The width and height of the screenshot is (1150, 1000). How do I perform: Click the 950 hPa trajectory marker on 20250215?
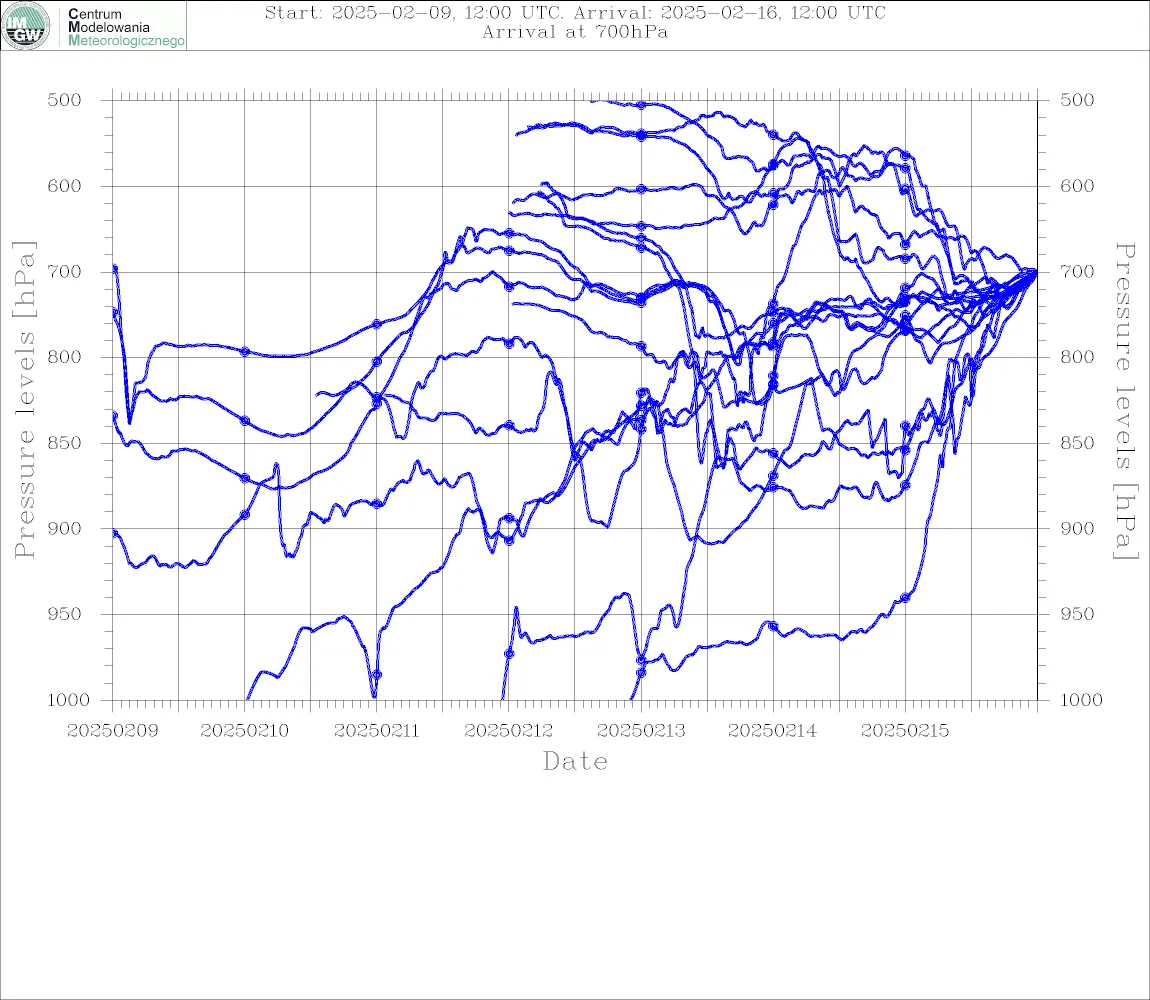pos(905,598)
